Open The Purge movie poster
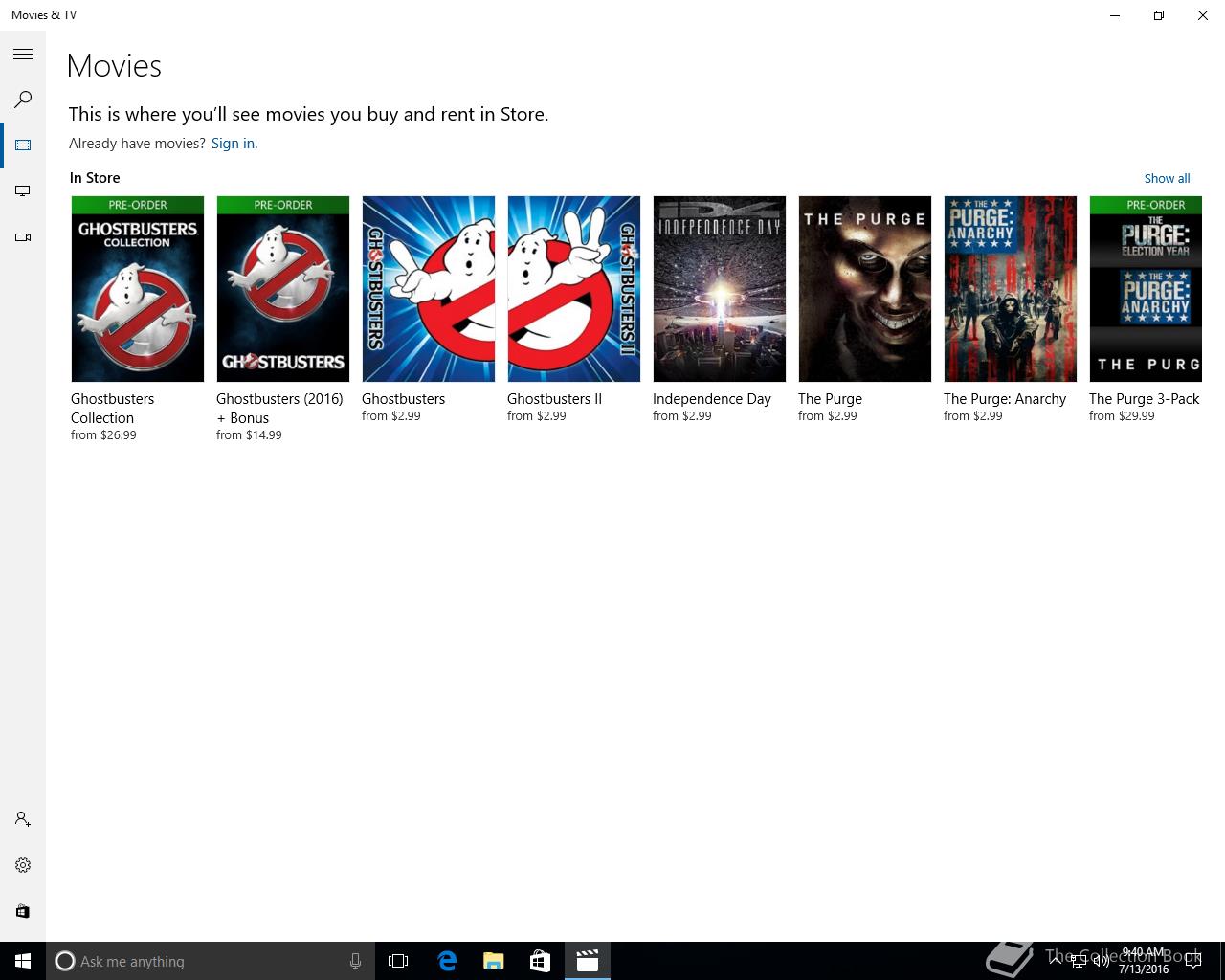1225x980 pixels. (865, 289)
